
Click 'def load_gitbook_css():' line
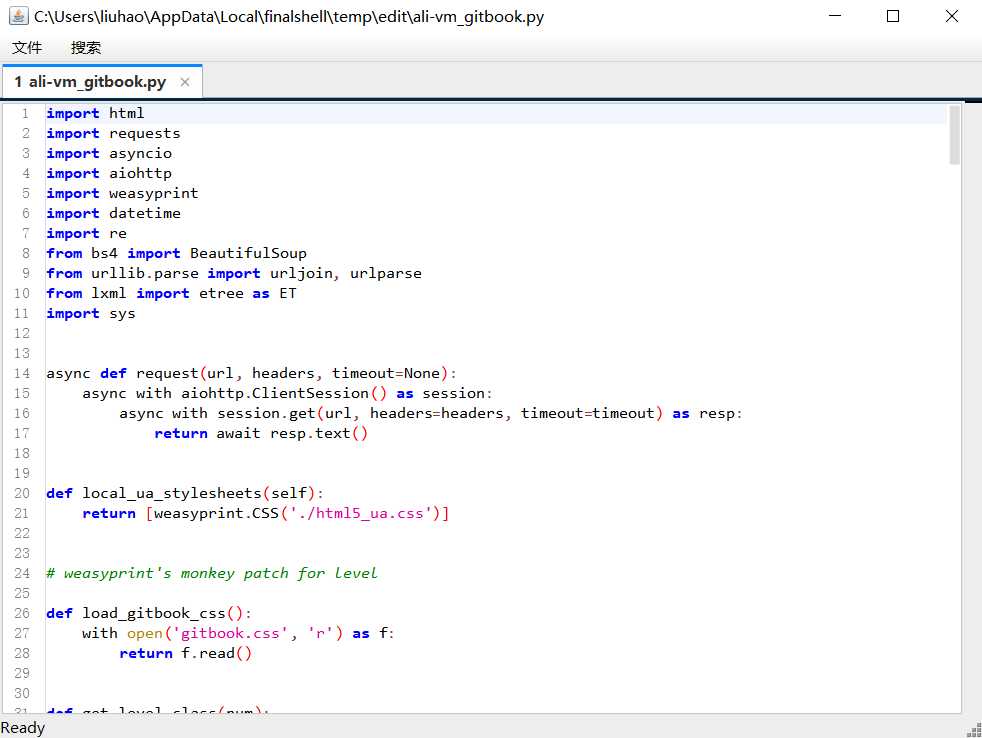[x=149, y=614]
